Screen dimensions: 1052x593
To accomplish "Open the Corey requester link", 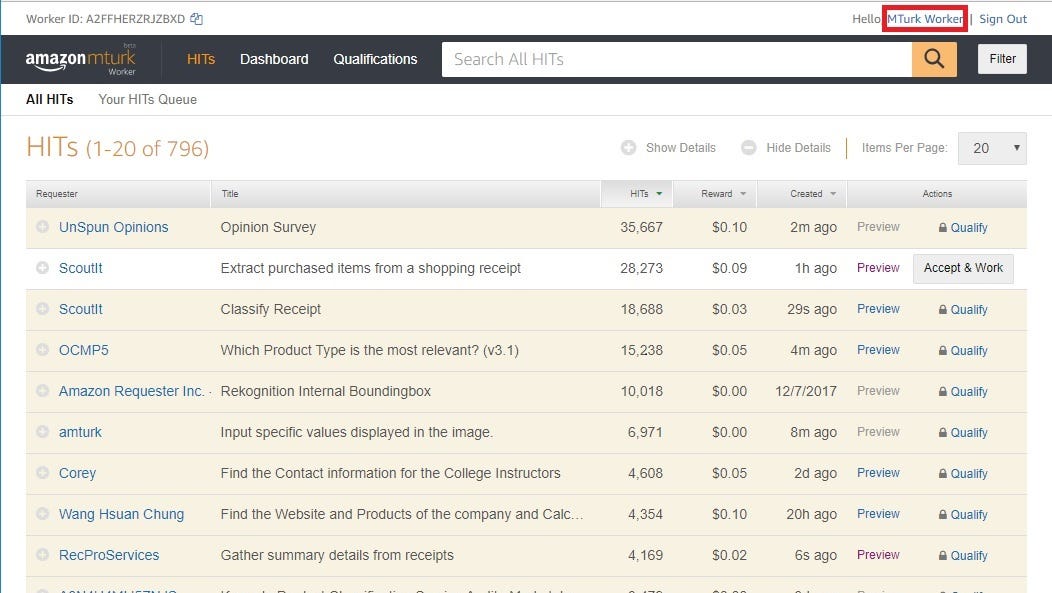I will click(x=77, y=473).
